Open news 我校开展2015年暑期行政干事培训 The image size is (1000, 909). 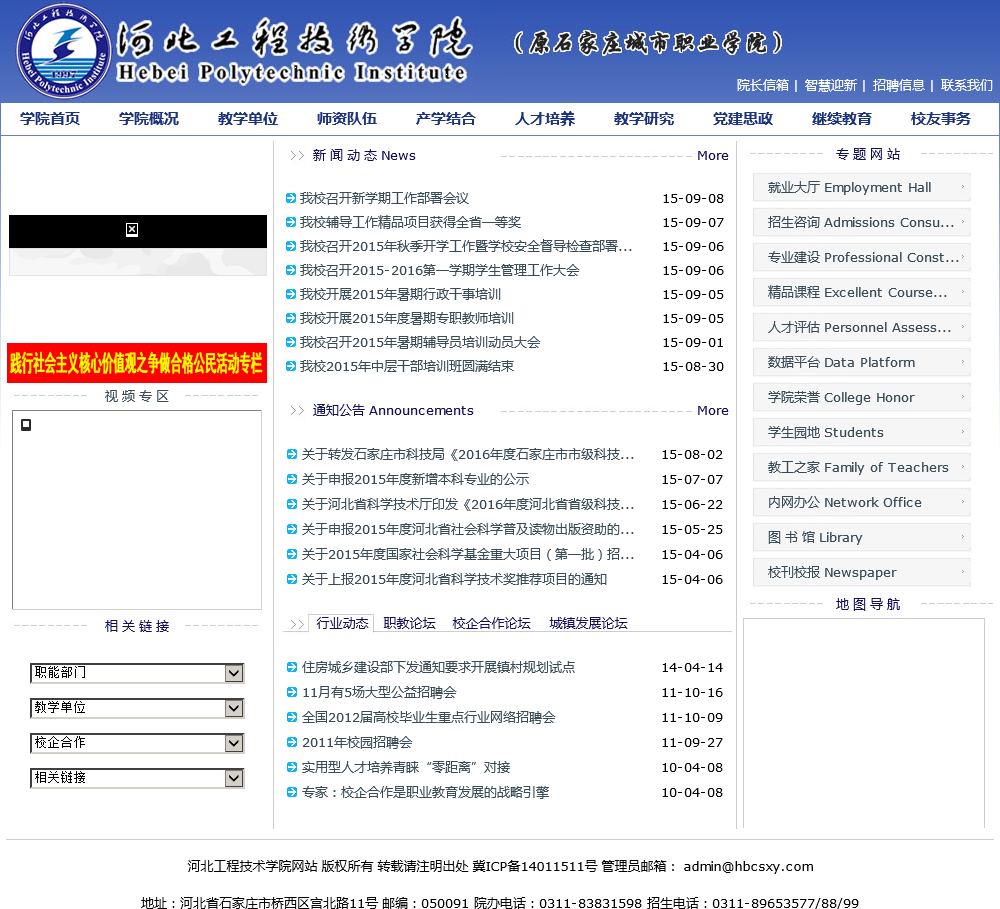click(x=401, y=294)
